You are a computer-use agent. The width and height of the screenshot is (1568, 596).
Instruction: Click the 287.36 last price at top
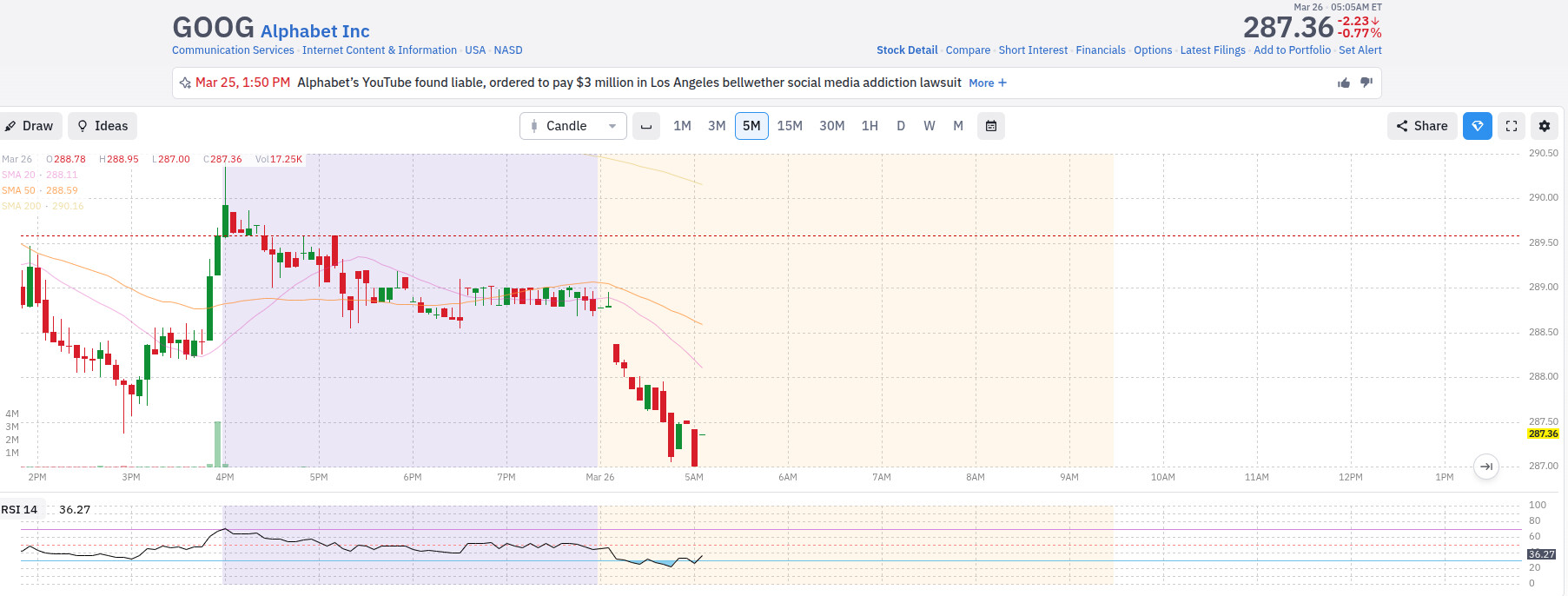pyautogui.click(x=1287, y=28)
